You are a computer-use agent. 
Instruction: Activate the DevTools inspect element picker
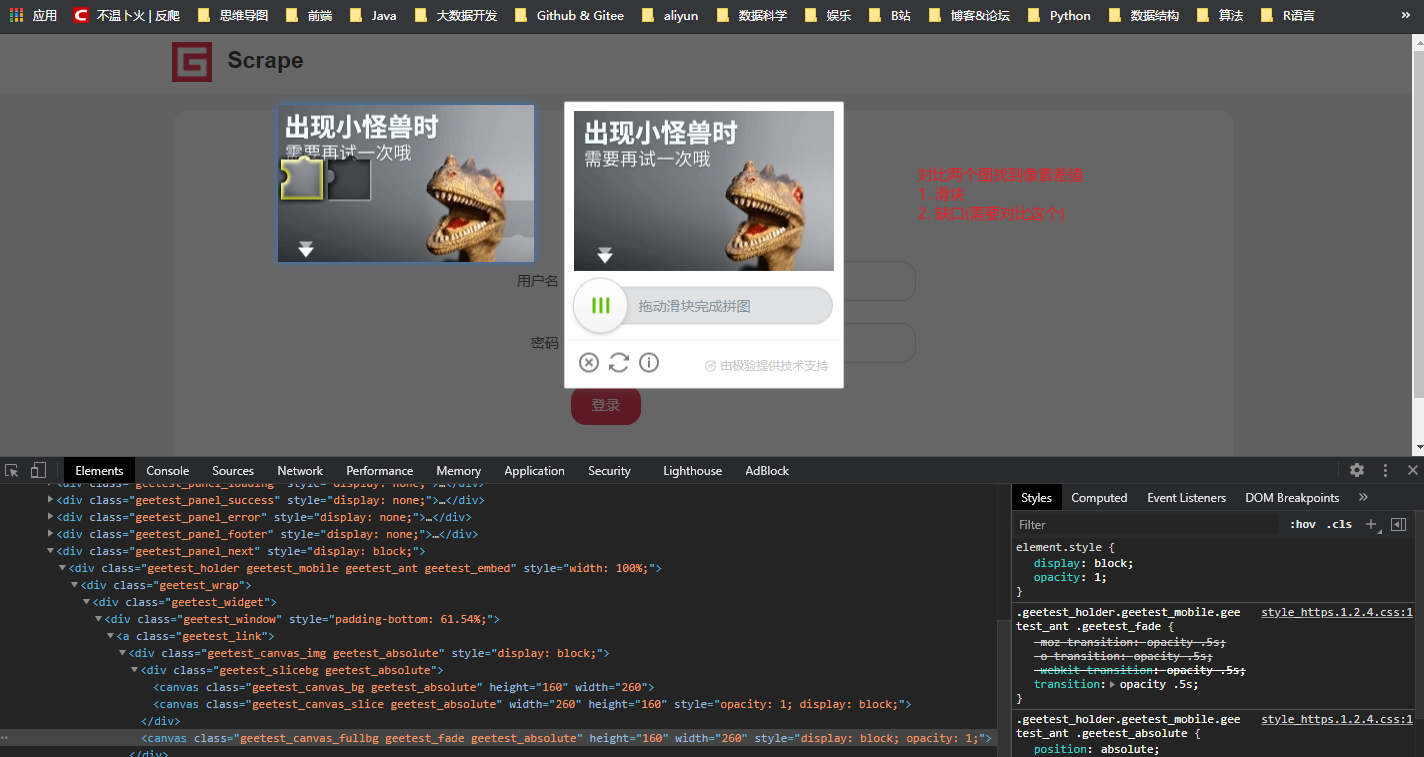pos(12,470)
